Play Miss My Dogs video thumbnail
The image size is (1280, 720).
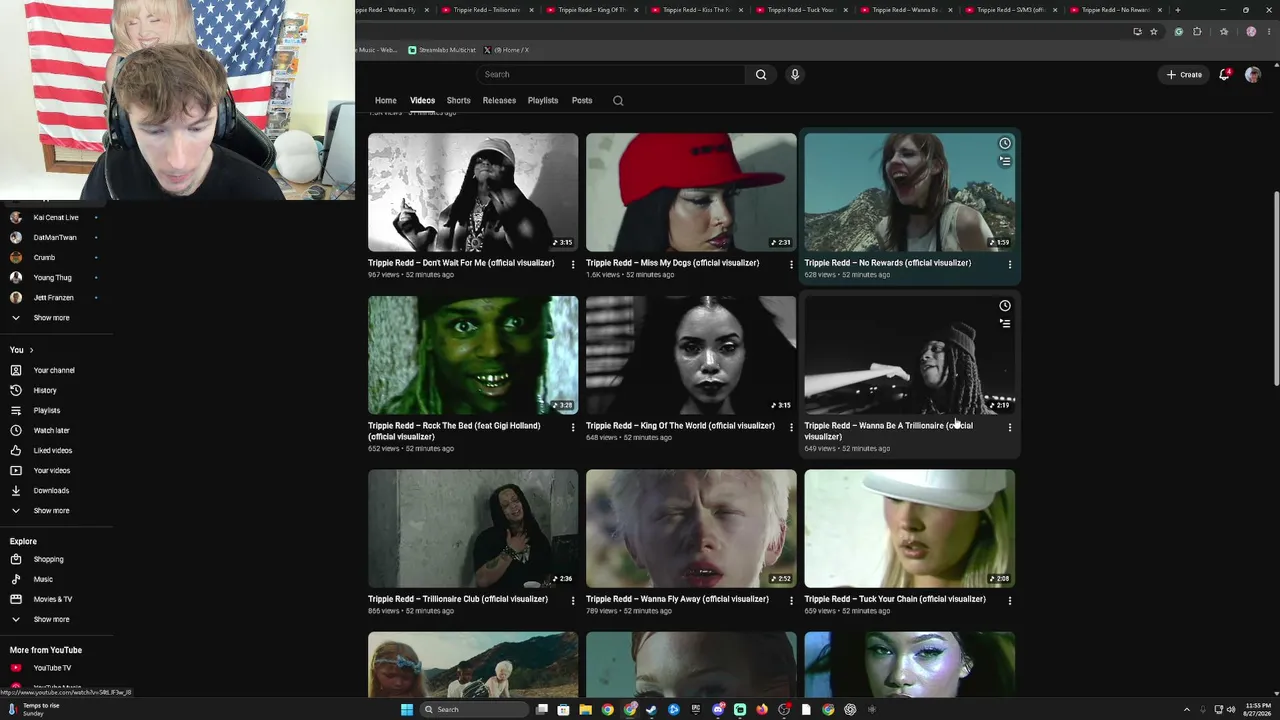(x=691, y=192)
